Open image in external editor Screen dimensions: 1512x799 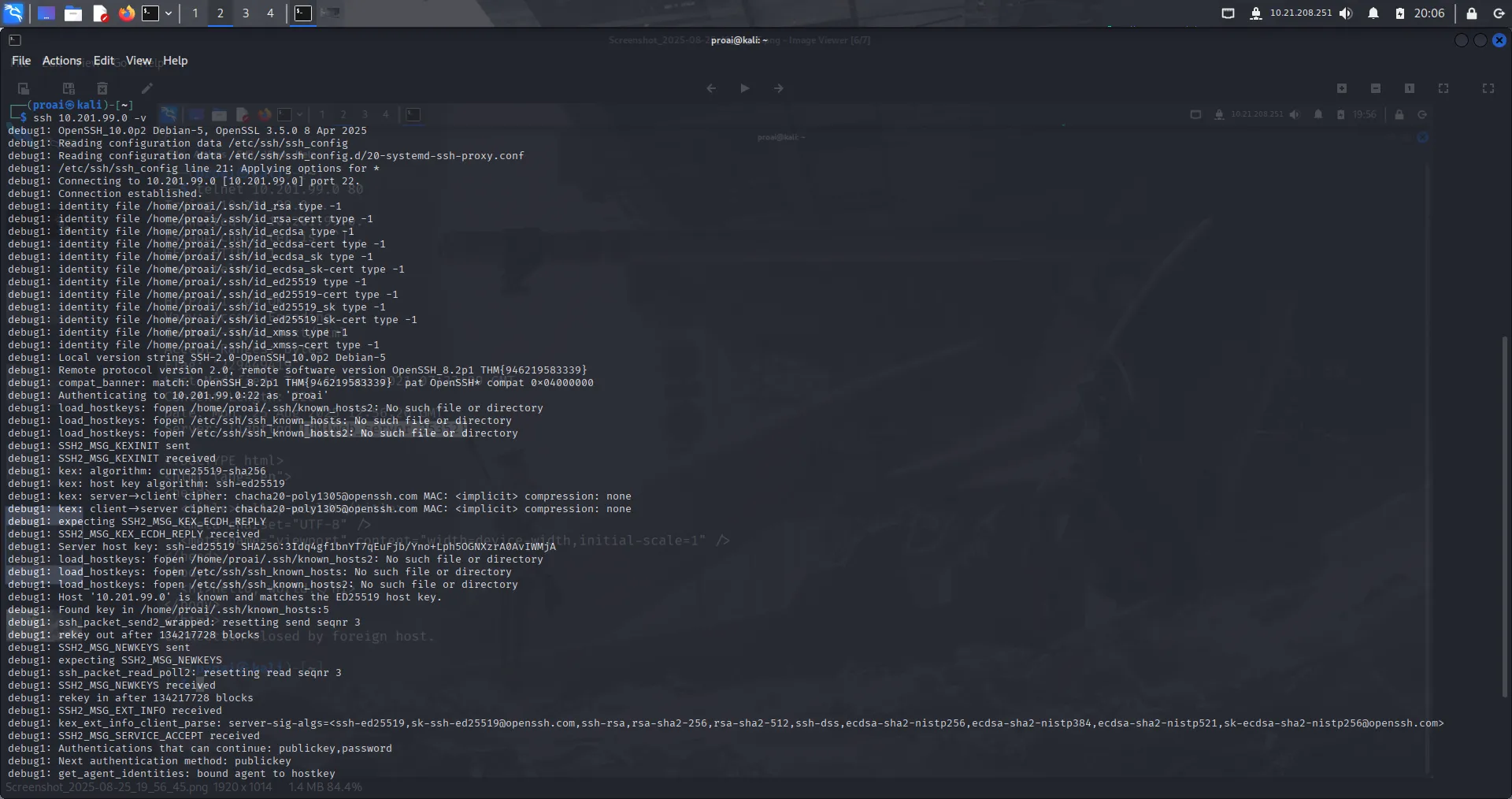[147, 88]
